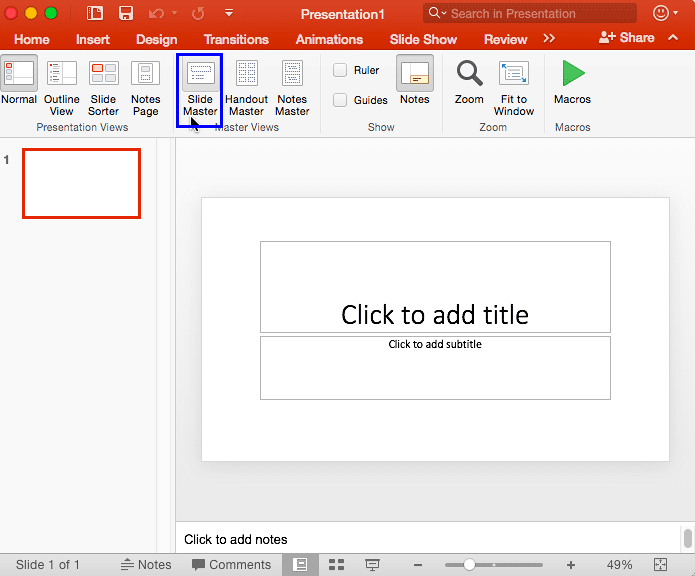Click the Share button

[x=627, y=38]
